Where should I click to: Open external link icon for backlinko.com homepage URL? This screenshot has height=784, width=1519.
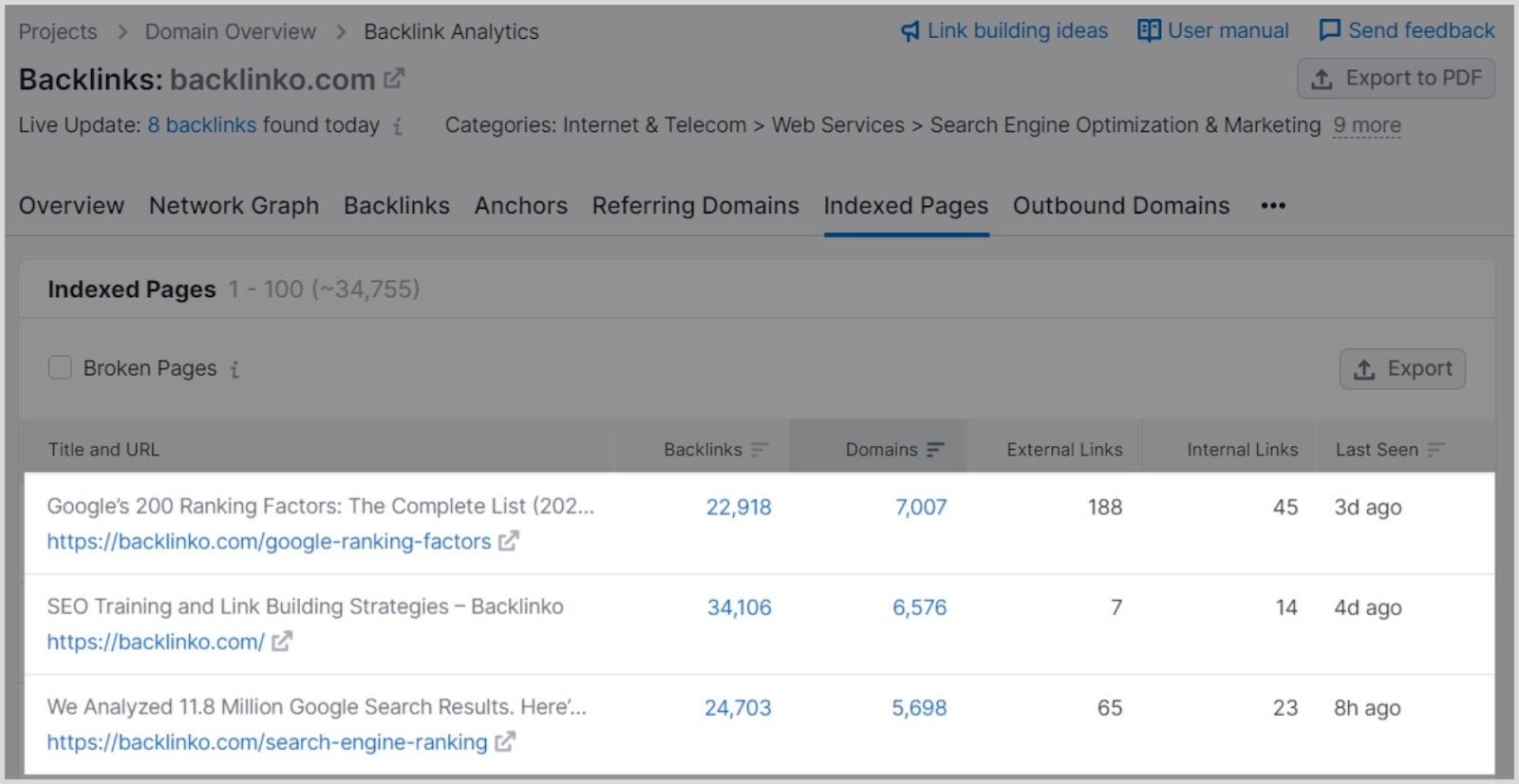tap(281, 642)
